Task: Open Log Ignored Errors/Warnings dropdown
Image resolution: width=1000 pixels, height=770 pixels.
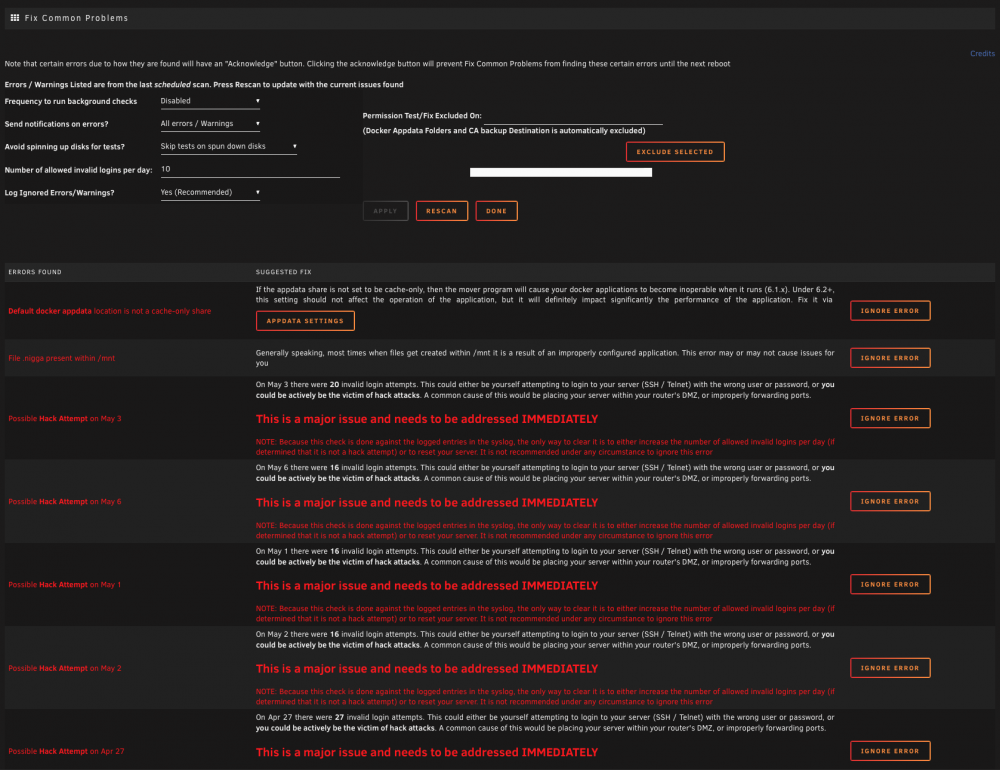Action: pyautogui.click(x=210, y=192)
